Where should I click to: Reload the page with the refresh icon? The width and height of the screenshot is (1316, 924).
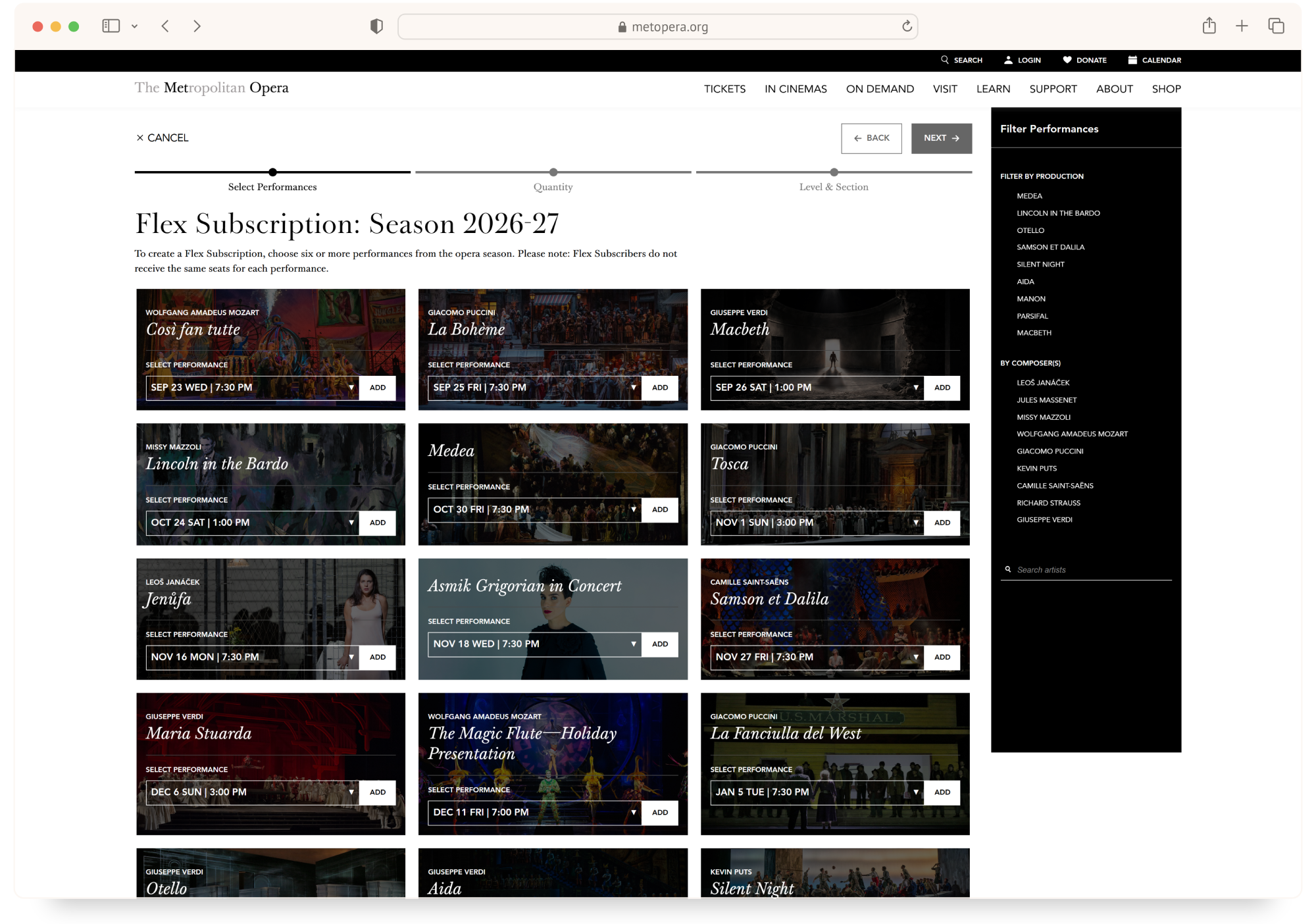coord(907,26)
